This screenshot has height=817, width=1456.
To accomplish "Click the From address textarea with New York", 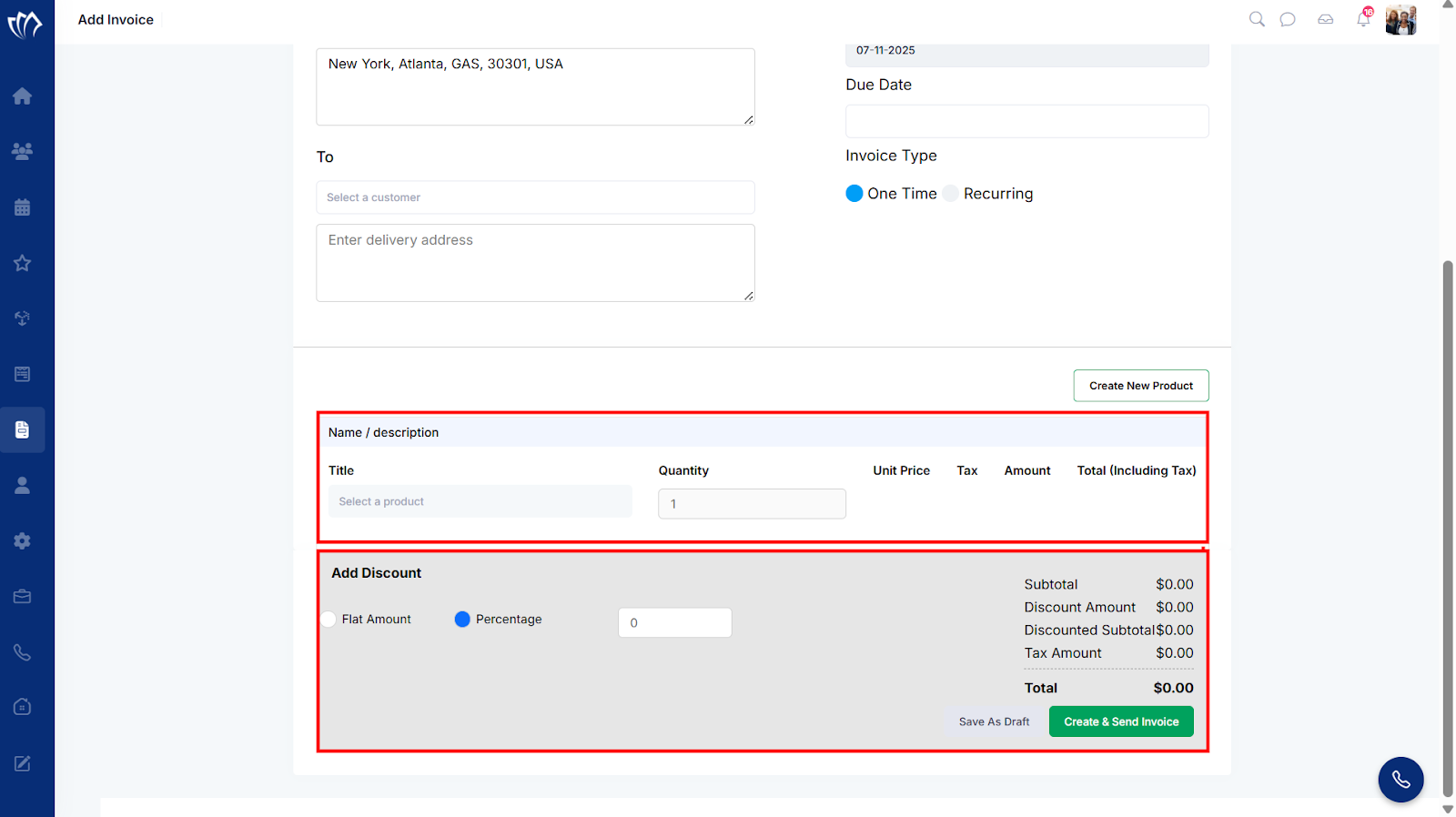I will (535, 86).
